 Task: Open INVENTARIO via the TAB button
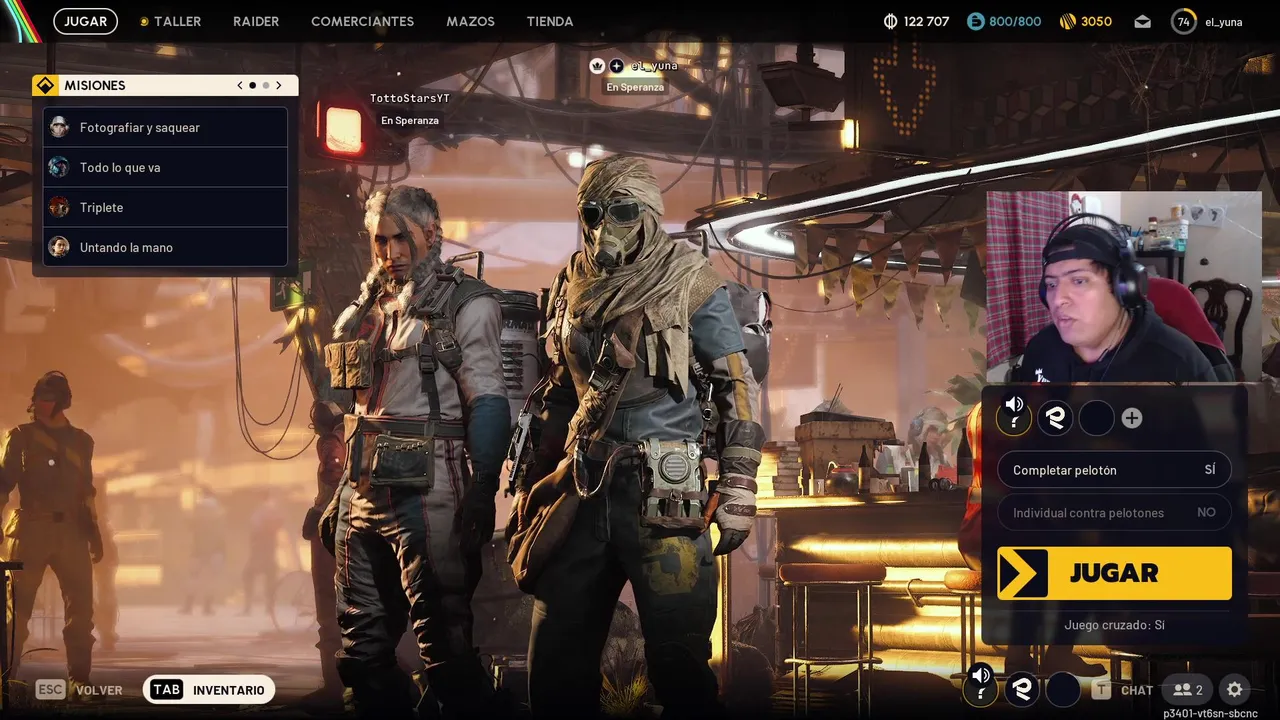tap(209, 690)
